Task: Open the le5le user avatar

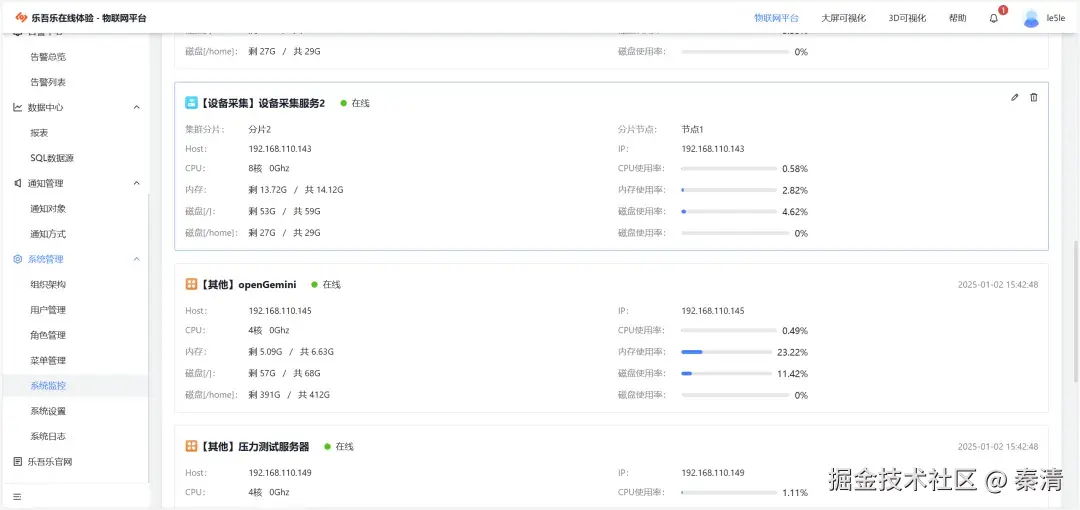Action: (x=1031, y=19)
